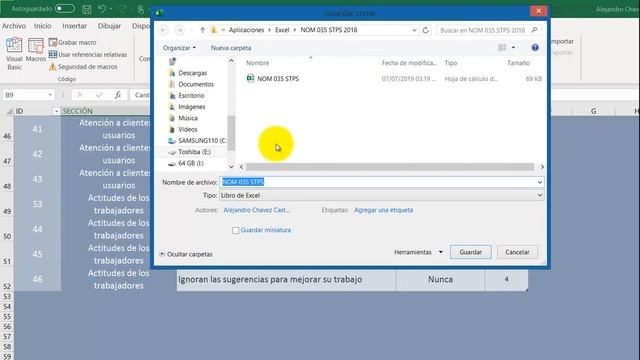Select Toshiba (E:) drive

[x=194, y=152]
